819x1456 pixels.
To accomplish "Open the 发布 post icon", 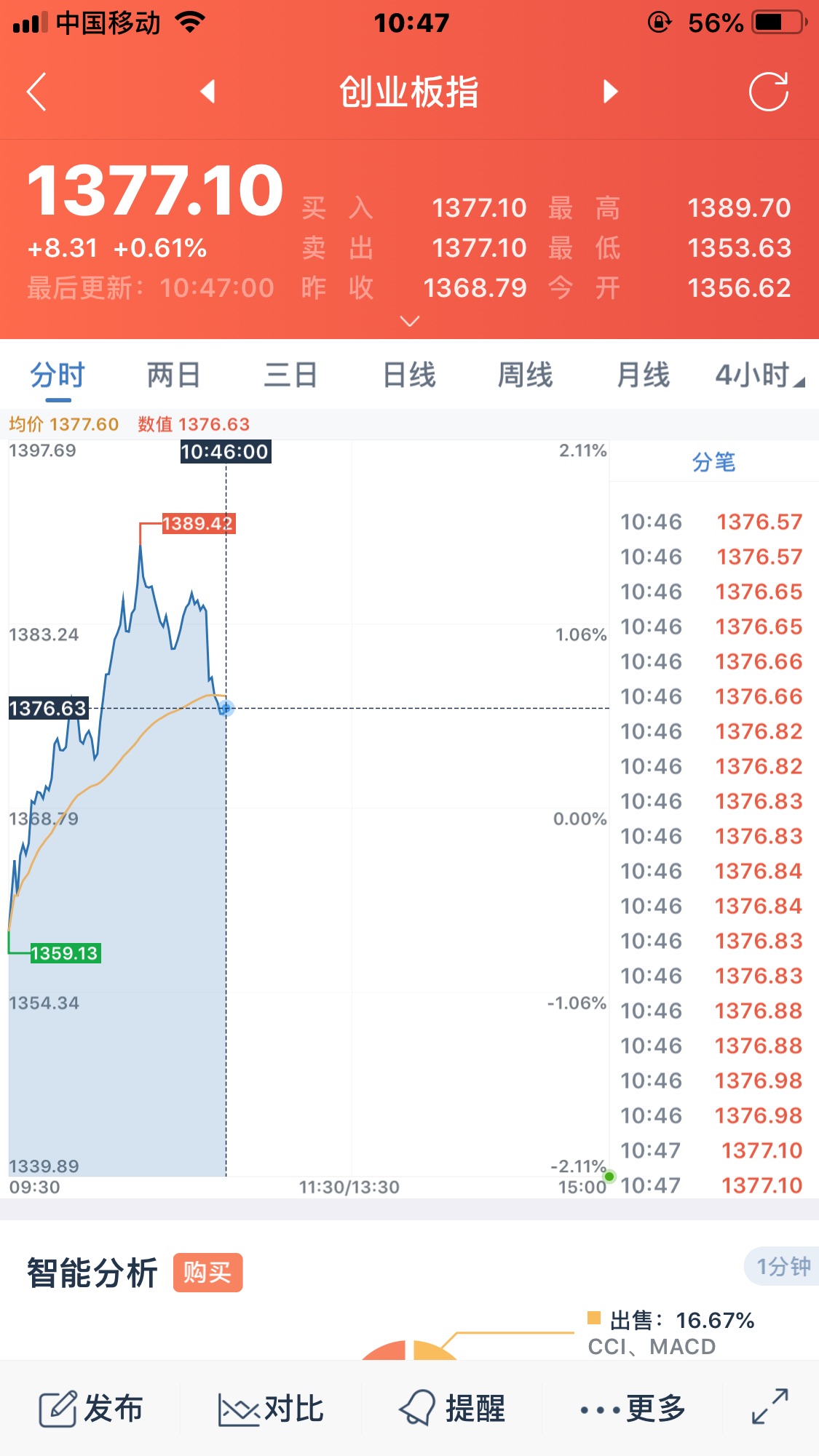I will coord(58,1409).
